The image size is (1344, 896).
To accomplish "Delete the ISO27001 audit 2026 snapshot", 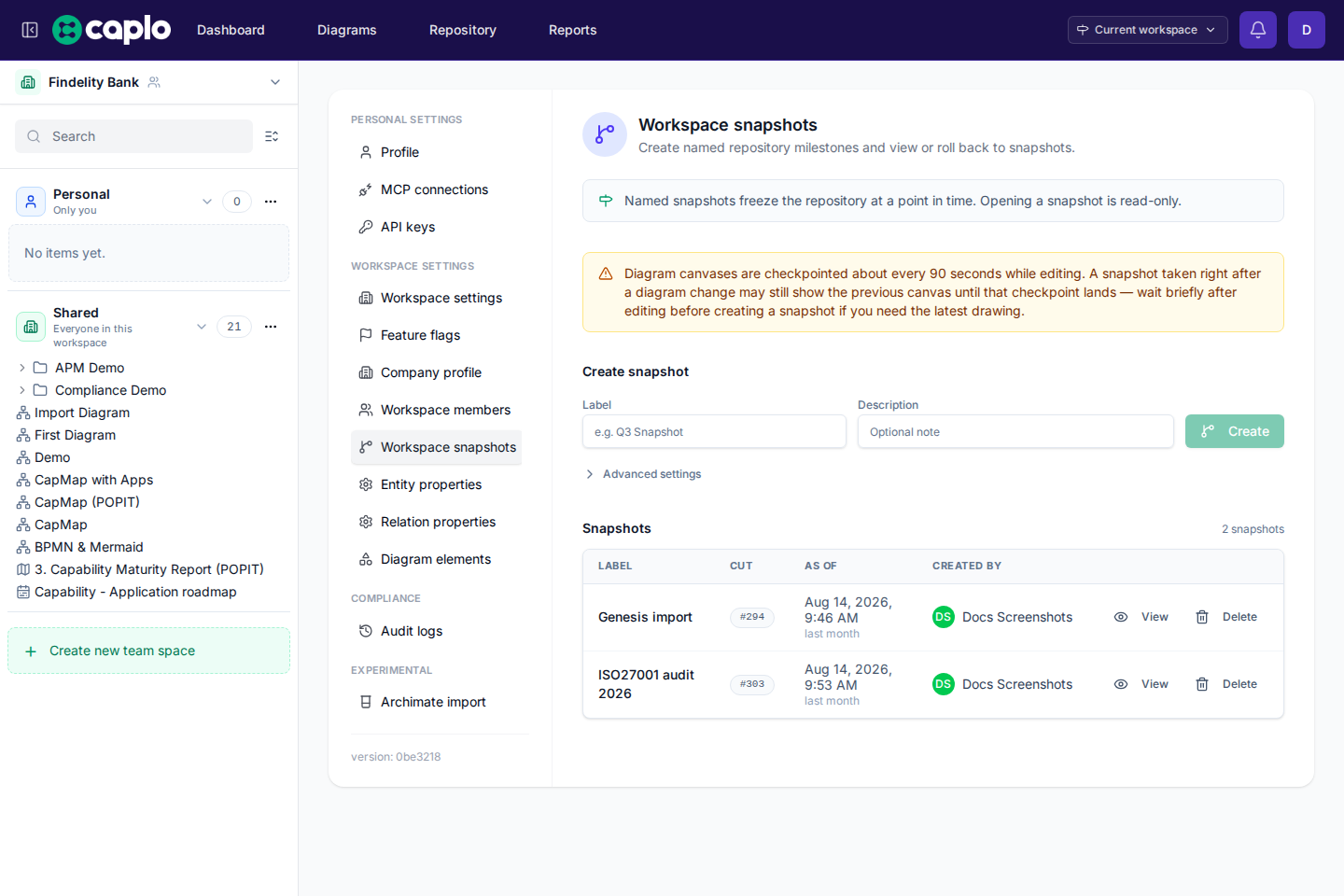I will pyautogui.click(x=1227, y=684).
